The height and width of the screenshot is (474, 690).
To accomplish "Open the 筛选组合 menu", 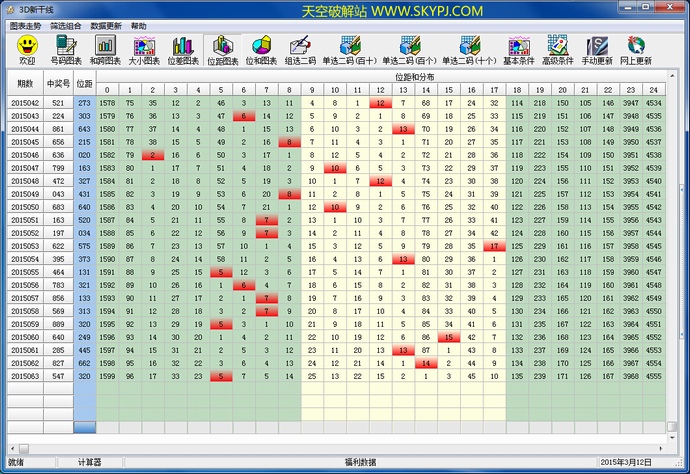I will (x=66, y=25).
